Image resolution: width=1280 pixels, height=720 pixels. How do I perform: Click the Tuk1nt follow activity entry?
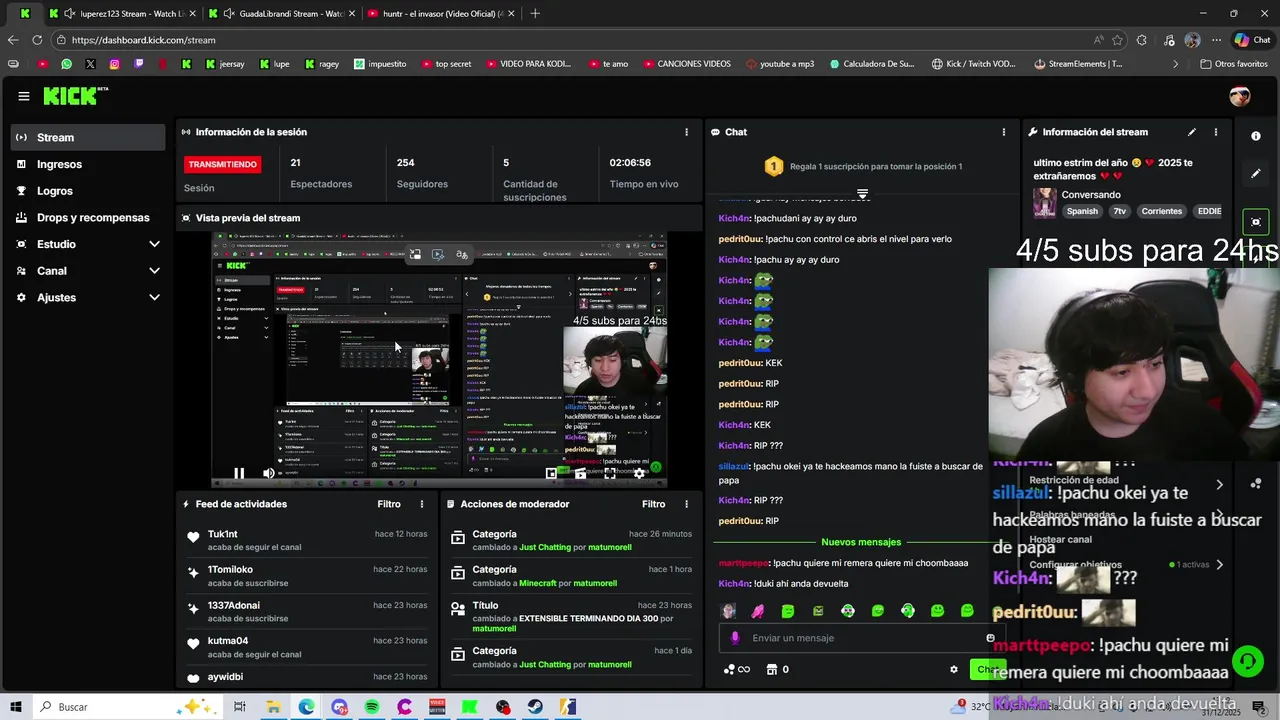306,540
